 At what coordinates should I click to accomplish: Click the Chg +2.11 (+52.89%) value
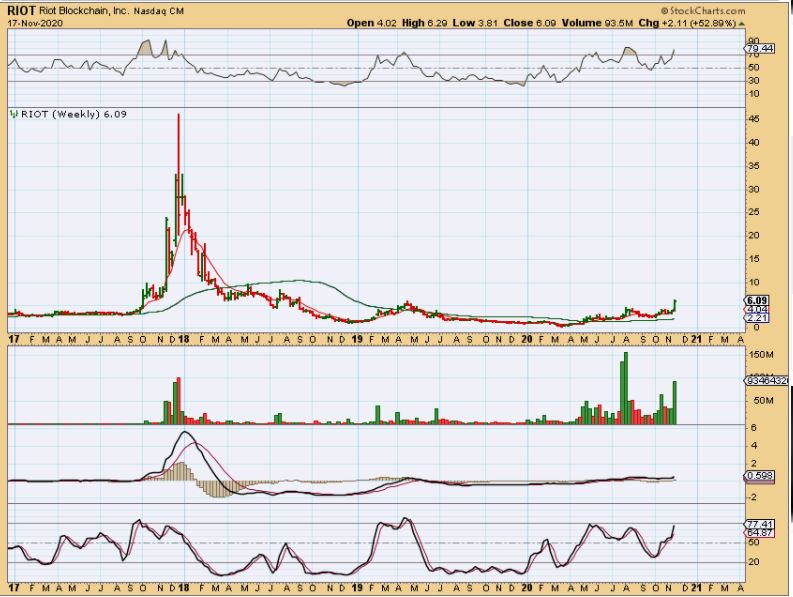(687, 23)
